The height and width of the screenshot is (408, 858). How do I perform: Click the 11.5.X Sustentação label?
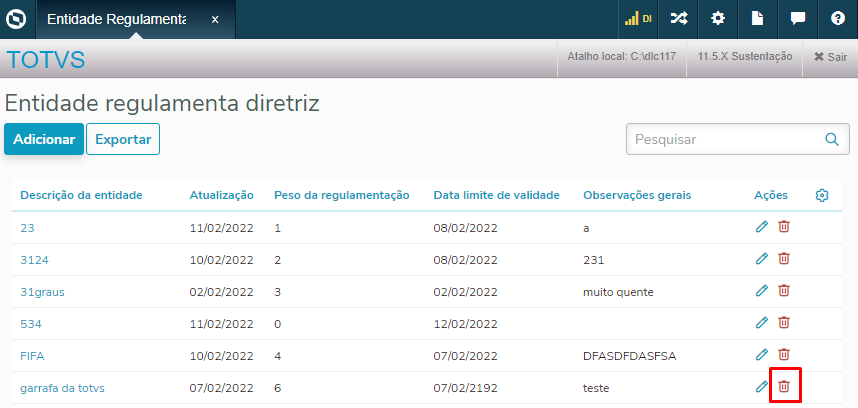[x=745, y=56]
